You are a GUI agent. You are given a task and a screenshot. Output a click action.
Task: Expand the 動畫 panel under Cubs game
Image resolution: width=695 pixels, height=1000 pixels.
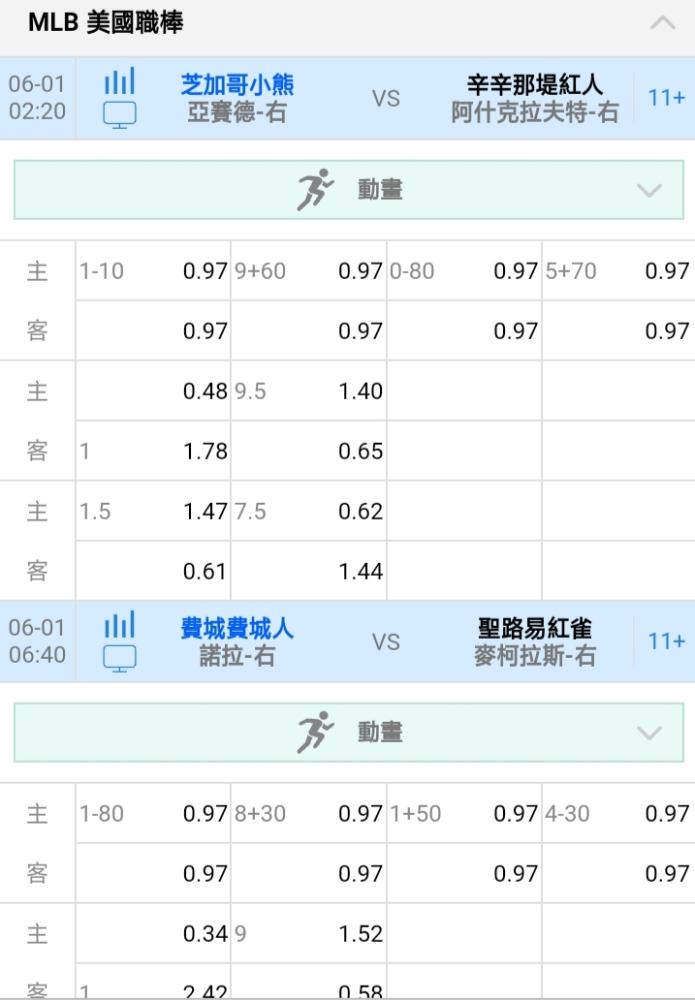pos(349,190)
